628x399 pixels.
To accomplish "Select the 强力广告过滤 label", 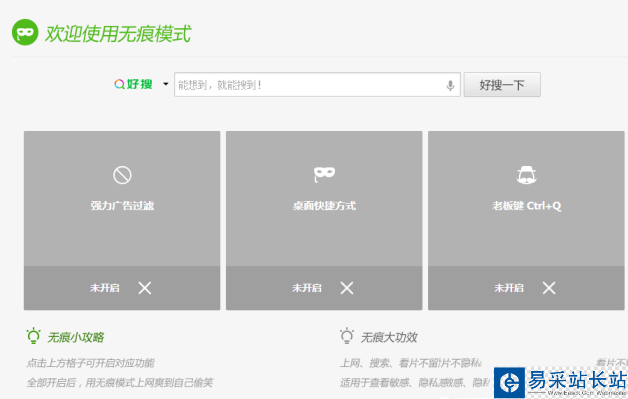I will click(122, 206).
